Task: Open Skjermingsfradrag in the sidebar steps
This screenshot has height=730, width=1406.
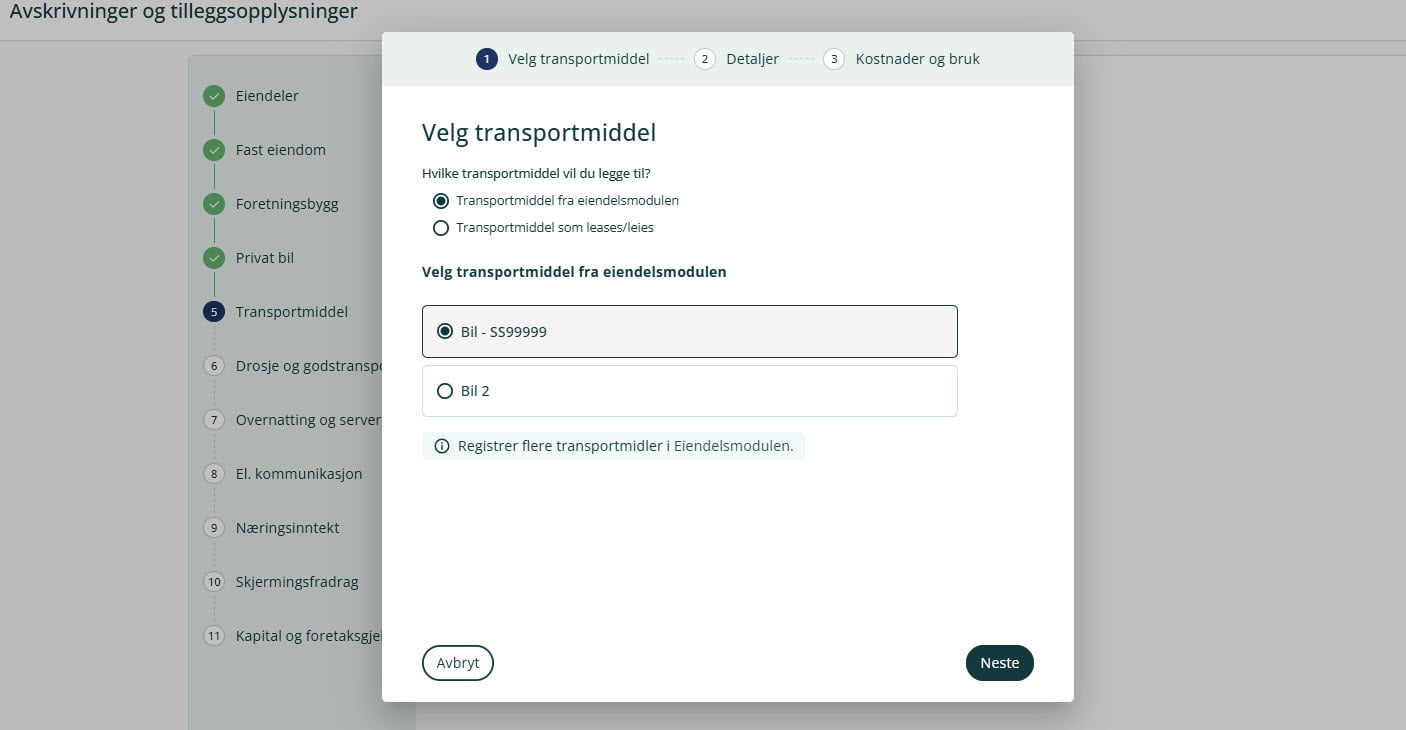Action: pos(296,582)
